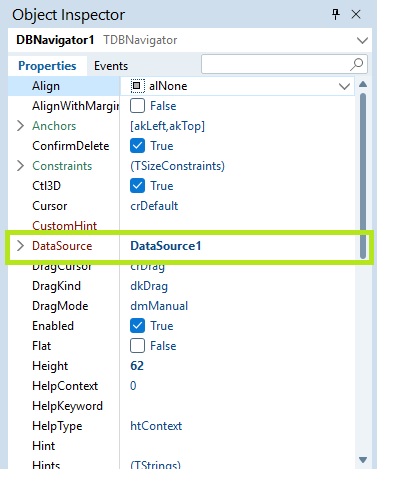This screenshot has height=483, width=397.
Task: Uncheck the Enabled checkbox
Action: 137,326
